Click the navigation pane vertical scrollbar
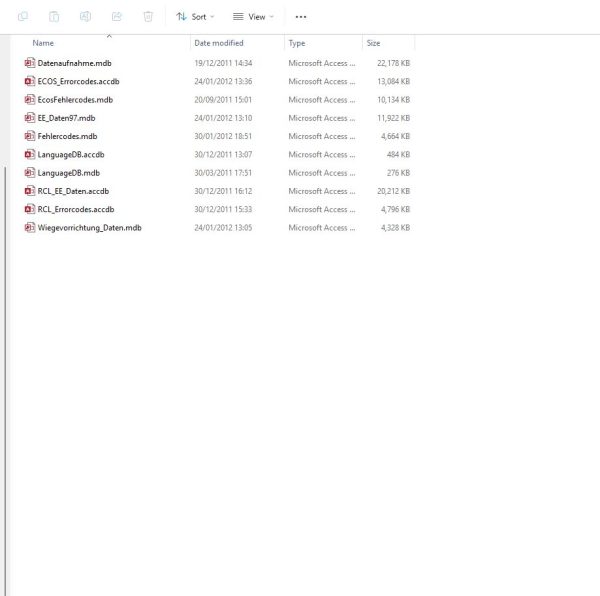The width and height of the screenshot is (600, 596). click(x=5, y=381)
